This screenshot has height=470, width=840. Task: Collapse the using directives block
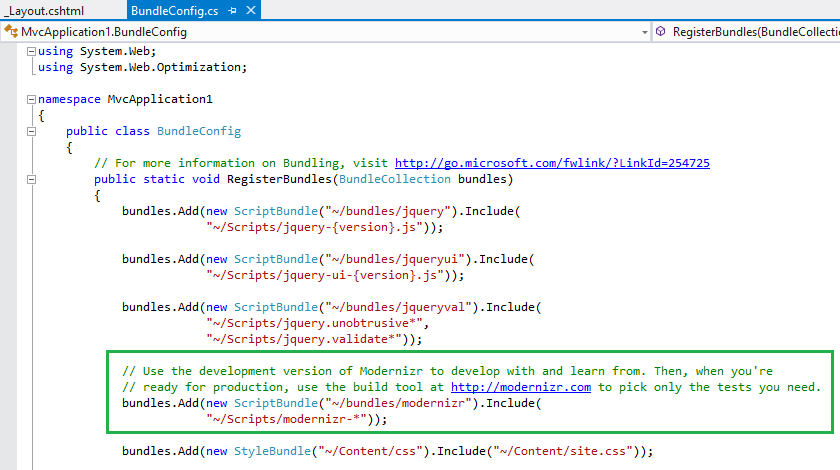coord(32,51)
